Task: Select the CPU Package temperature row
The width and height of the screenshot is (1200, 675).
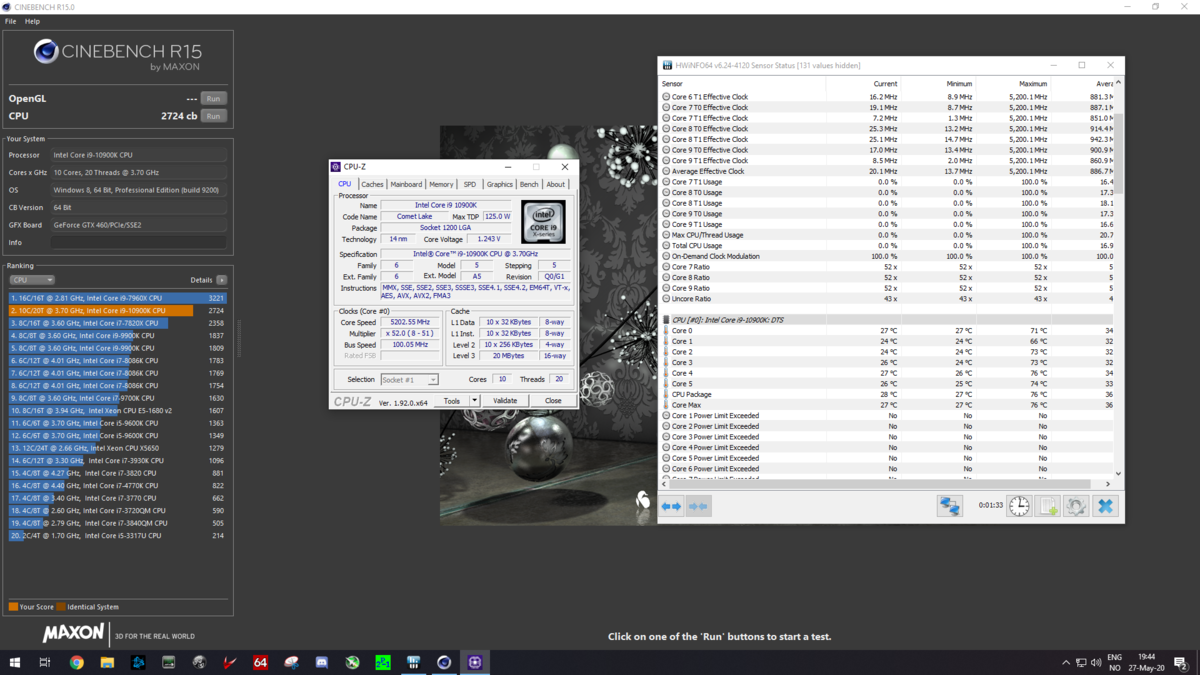Action: click(x=887, y=394)
